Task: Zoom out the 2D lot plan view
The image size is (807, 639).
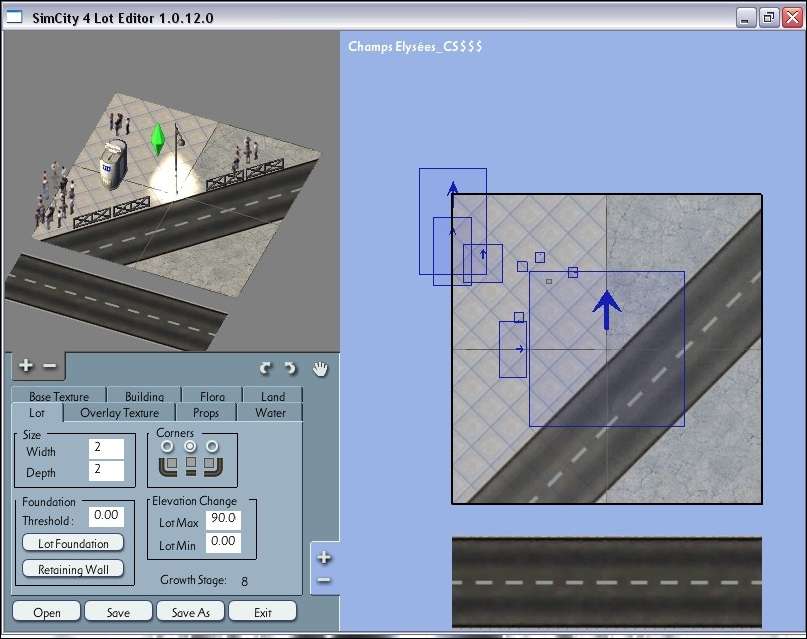Action: [324, 580]
